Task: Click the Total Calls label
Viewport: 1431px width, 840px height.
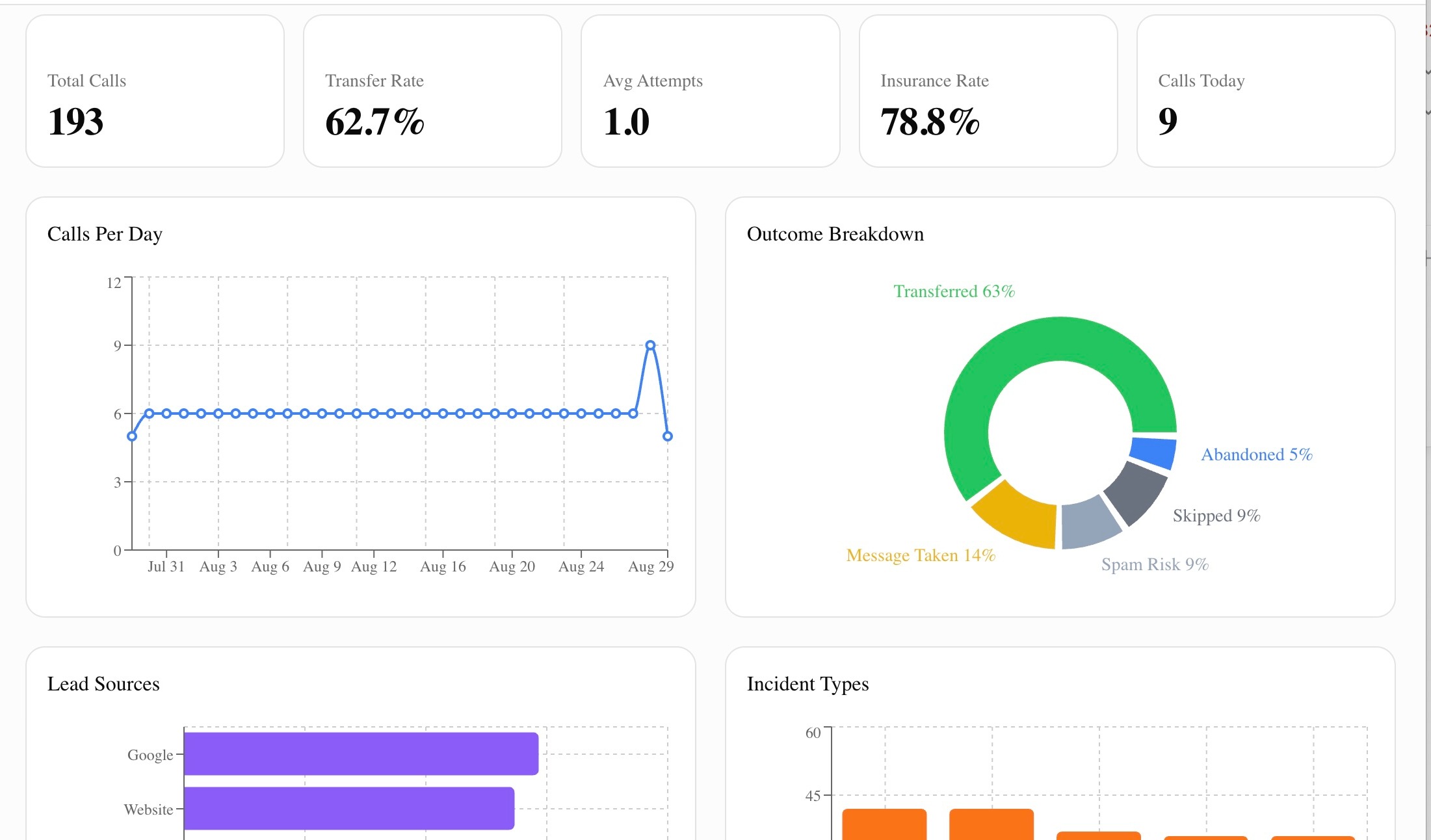Action: pos(86,81)
